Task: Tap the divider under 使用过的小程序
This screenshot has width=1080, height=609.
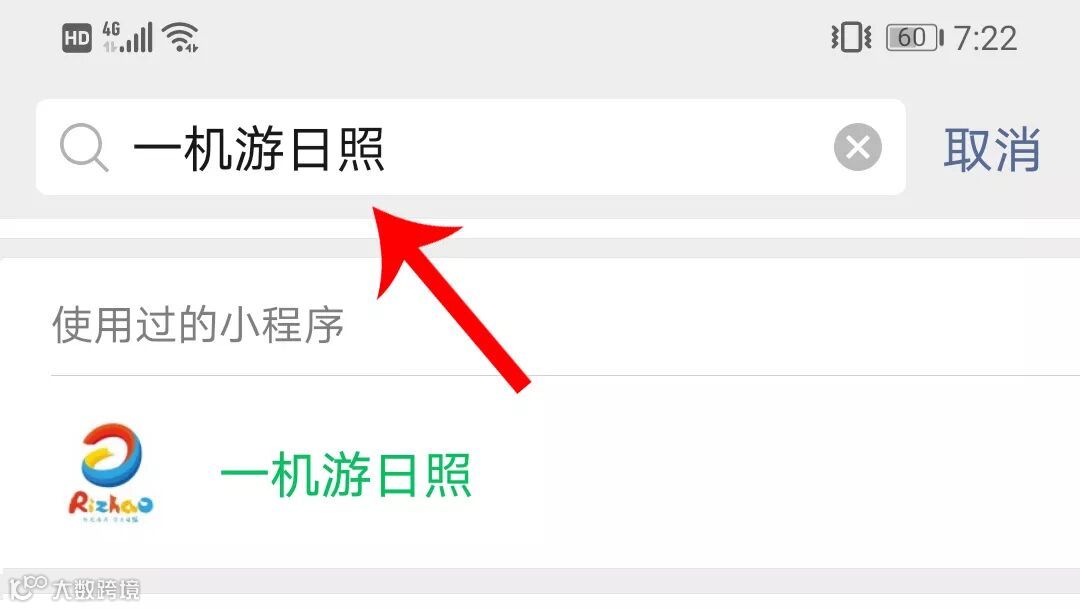Action: [565, 375]
